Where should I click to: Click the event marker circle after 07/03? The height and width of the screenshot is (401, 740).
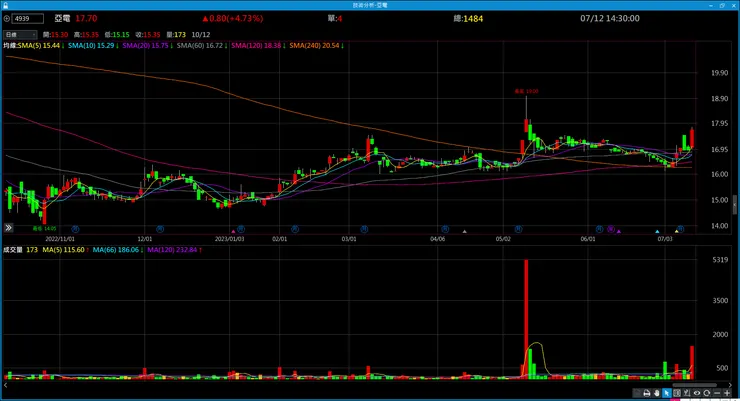coord(681,229)
